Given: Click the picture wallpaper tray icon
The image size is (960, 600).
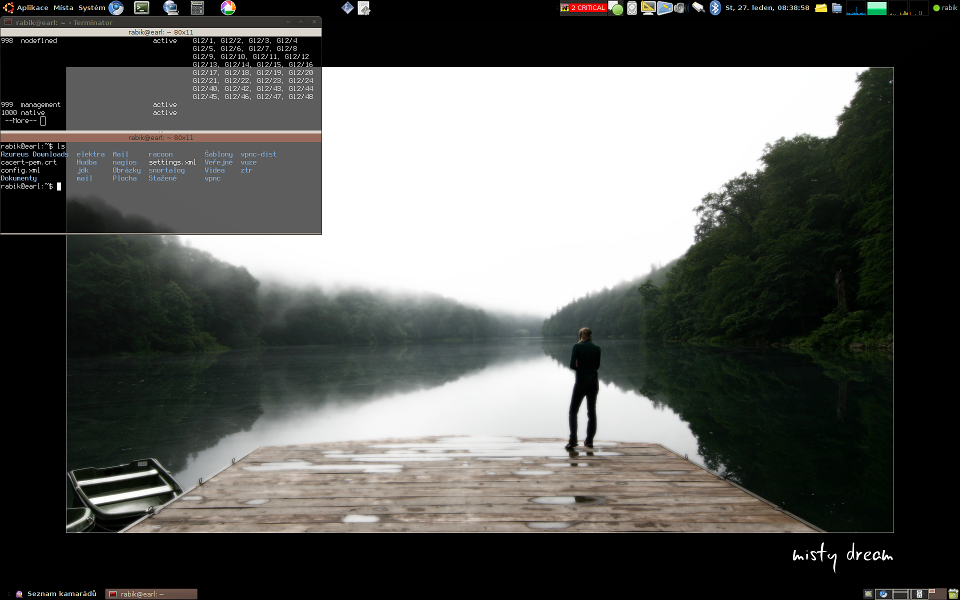Looking at the screenshot, I should pyautogui.click(x=664, y=8).
